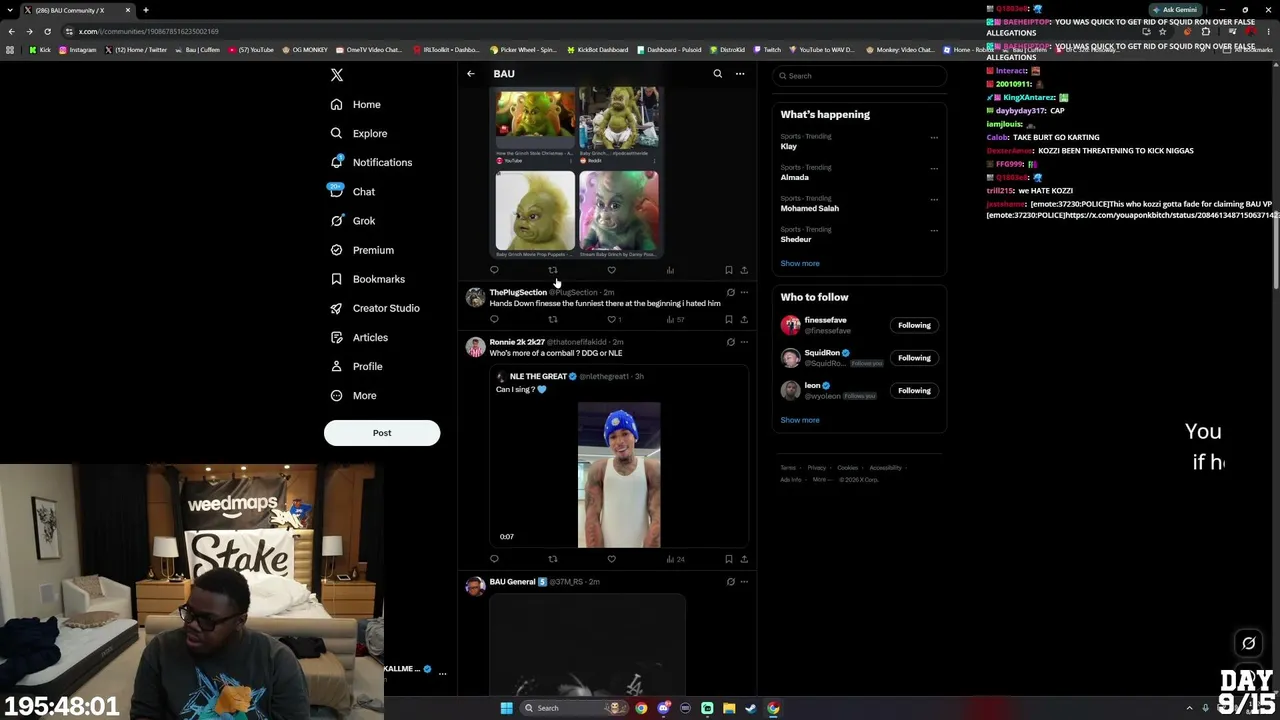Open Chat in sidebar
Screen dimensions: 1280x720
[352, 191]
